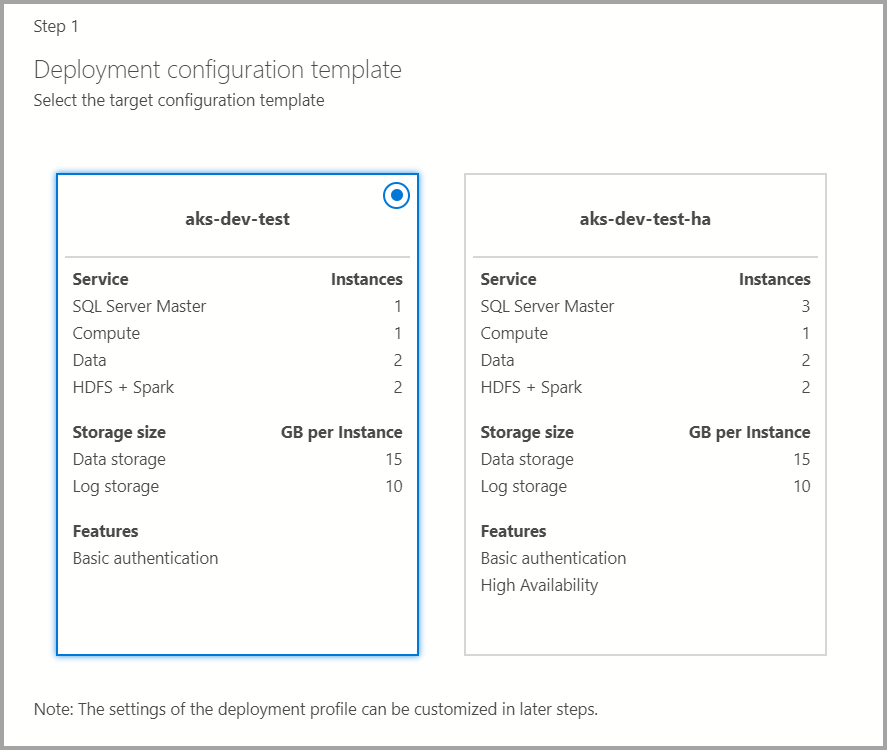Select the aks-dev-test radio button
Screen dimensions: 887x750
point(396,196)
